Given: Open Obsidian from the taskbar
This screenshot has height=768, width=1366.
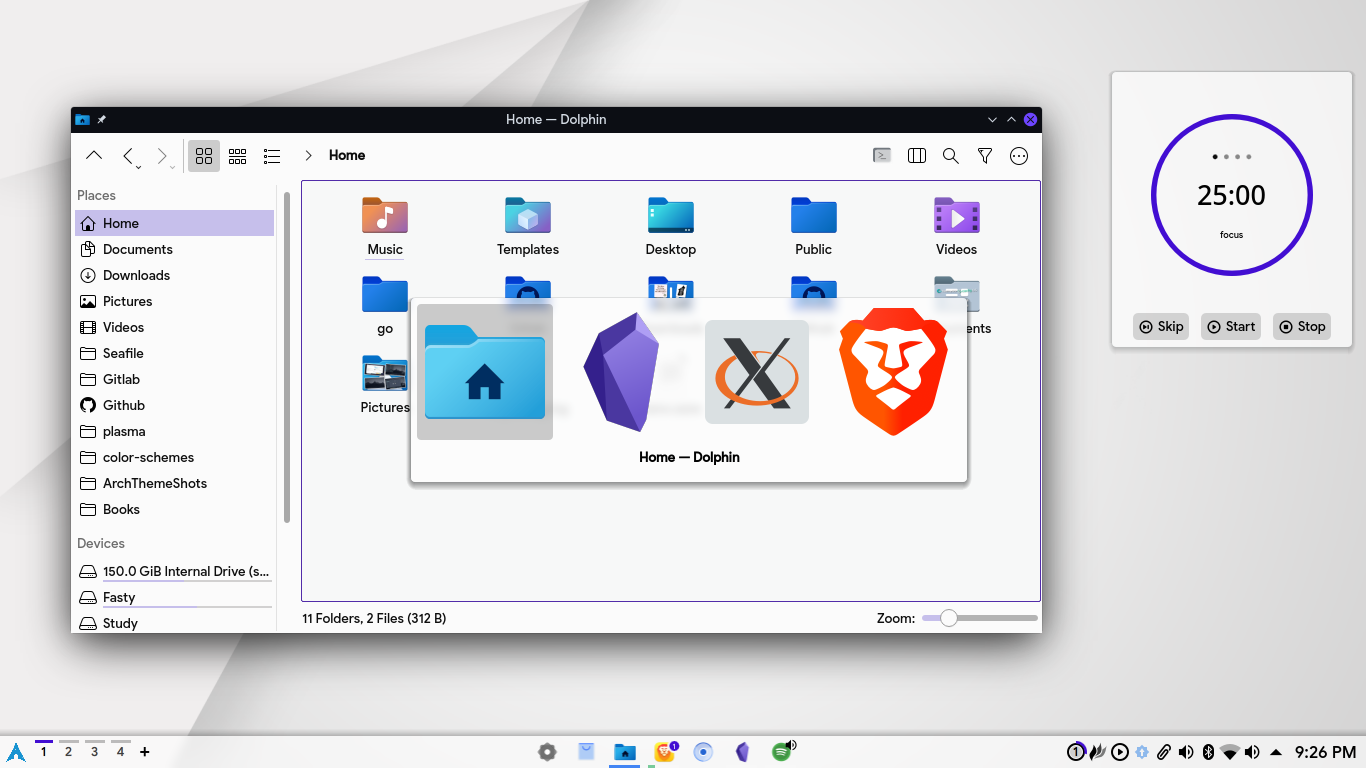Looking at the screenshot, I should pos(742,752).
